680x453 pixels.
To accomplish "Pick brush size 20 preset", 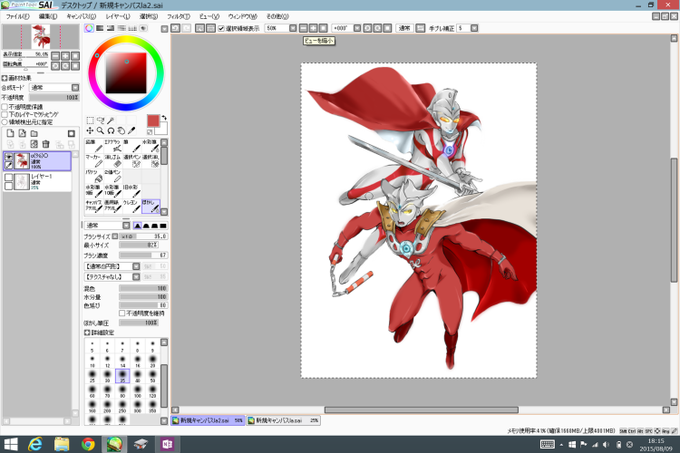I will [152, 361].
